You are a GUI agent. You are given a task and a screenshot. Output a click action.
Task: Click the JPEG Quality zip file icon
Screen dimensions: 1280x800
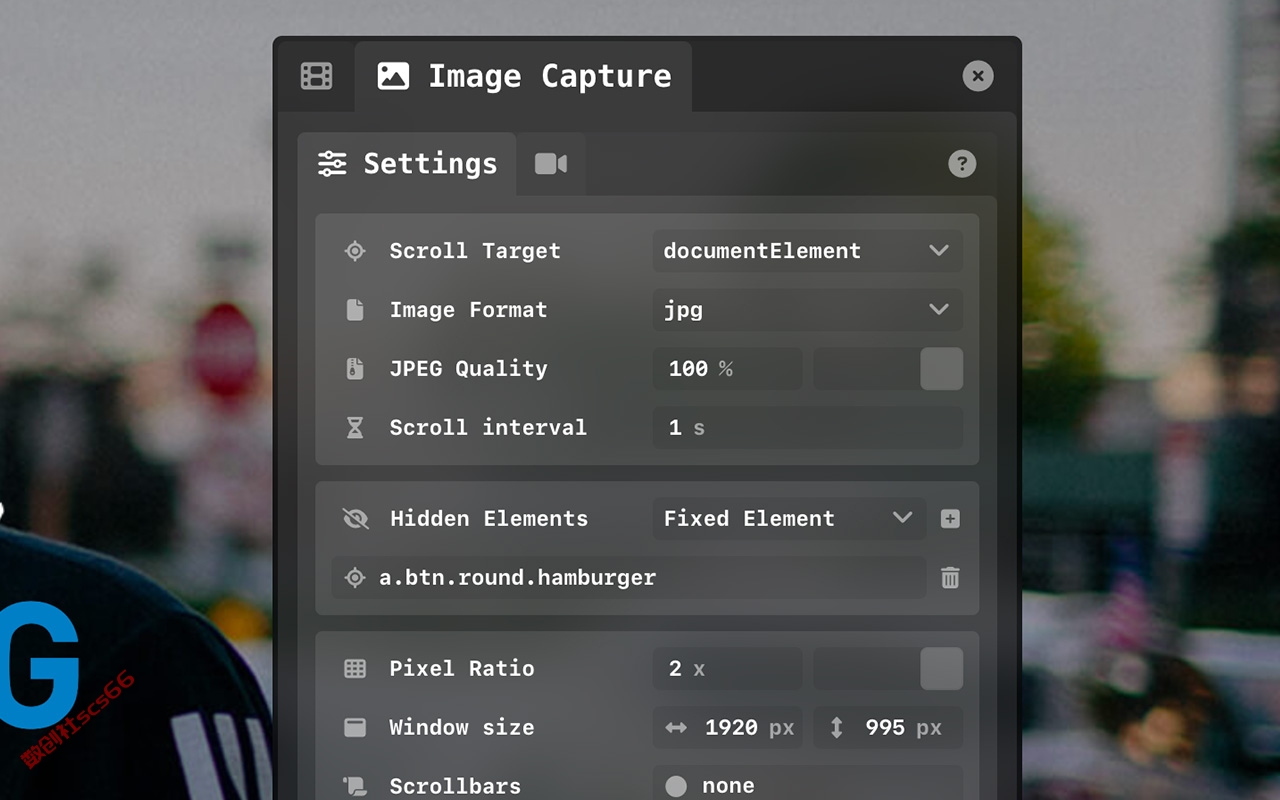click(355, 369)
